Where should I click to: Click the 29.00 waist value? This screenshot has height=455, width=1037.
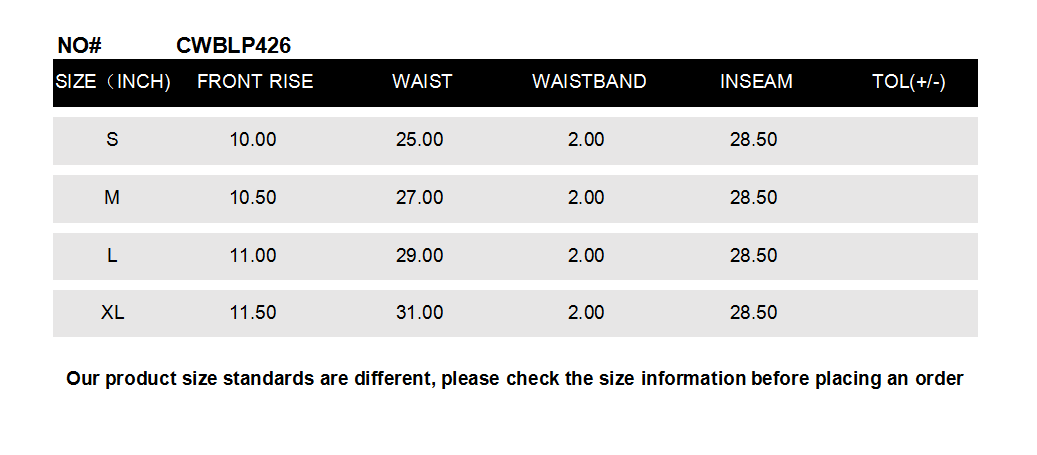click(419, 256)
